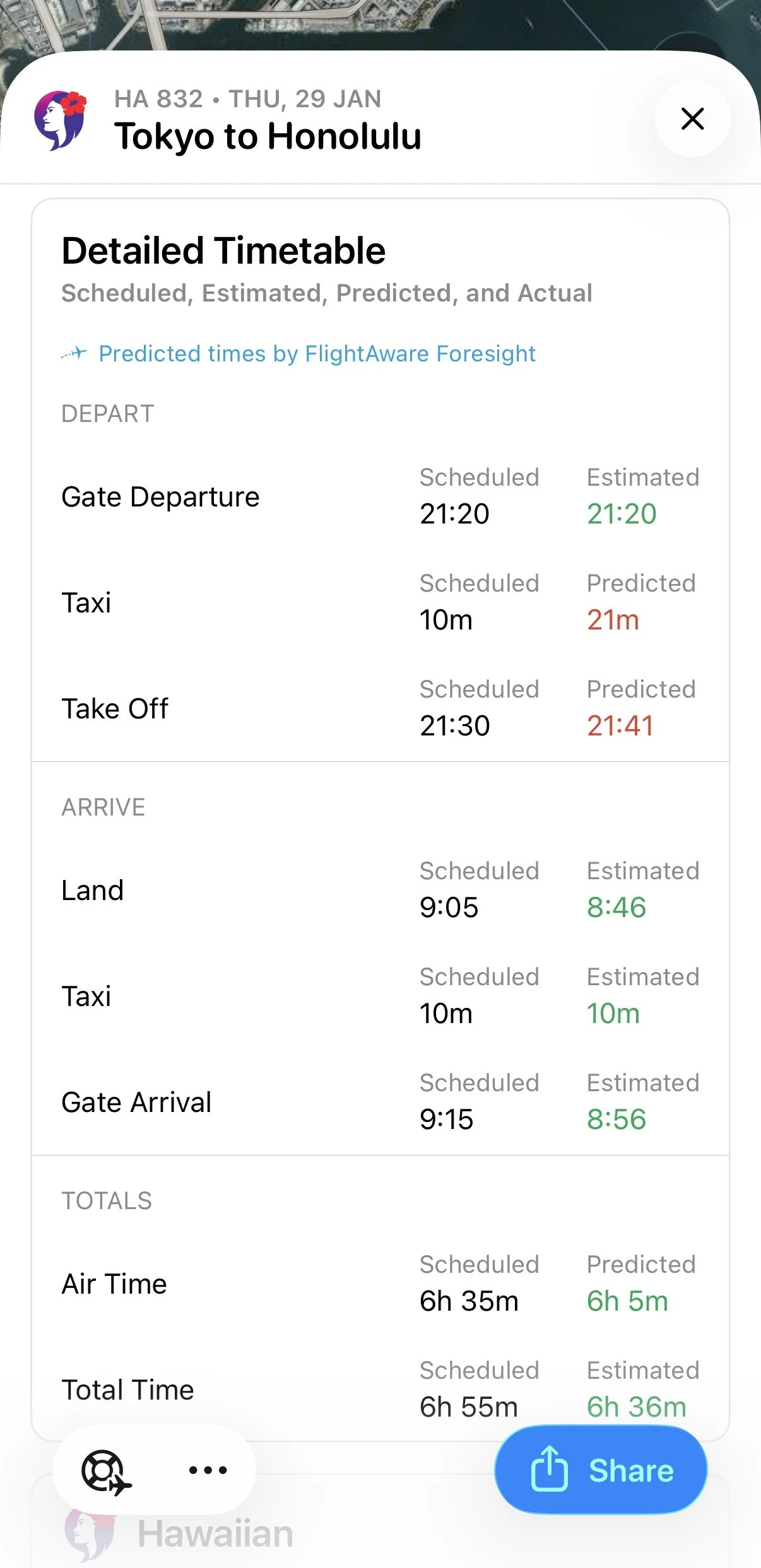761x1568 pixels.
Task: Tap the predicted 21m departure taxi time
Action: [613, 620]
